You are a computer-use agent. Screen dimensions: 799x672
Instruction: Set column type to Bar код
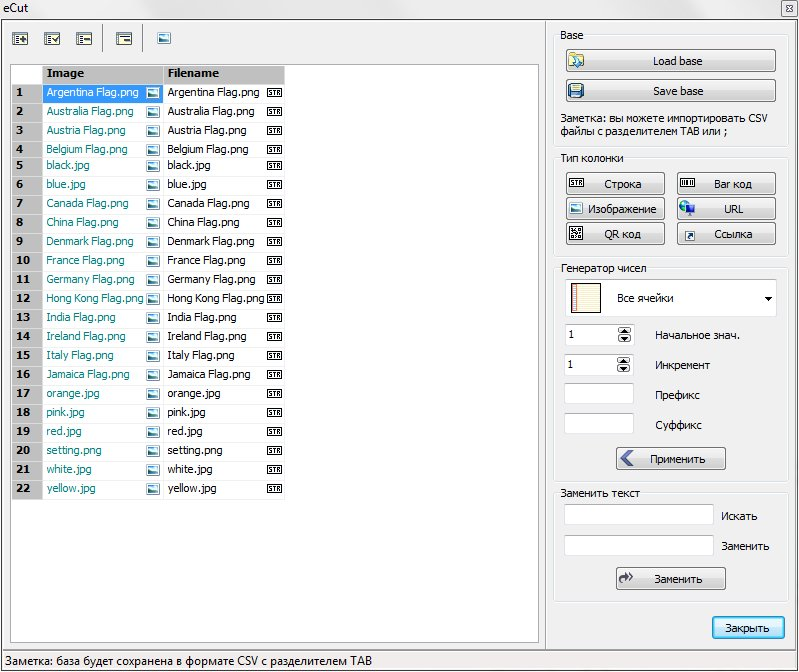(x=726, y=184)
